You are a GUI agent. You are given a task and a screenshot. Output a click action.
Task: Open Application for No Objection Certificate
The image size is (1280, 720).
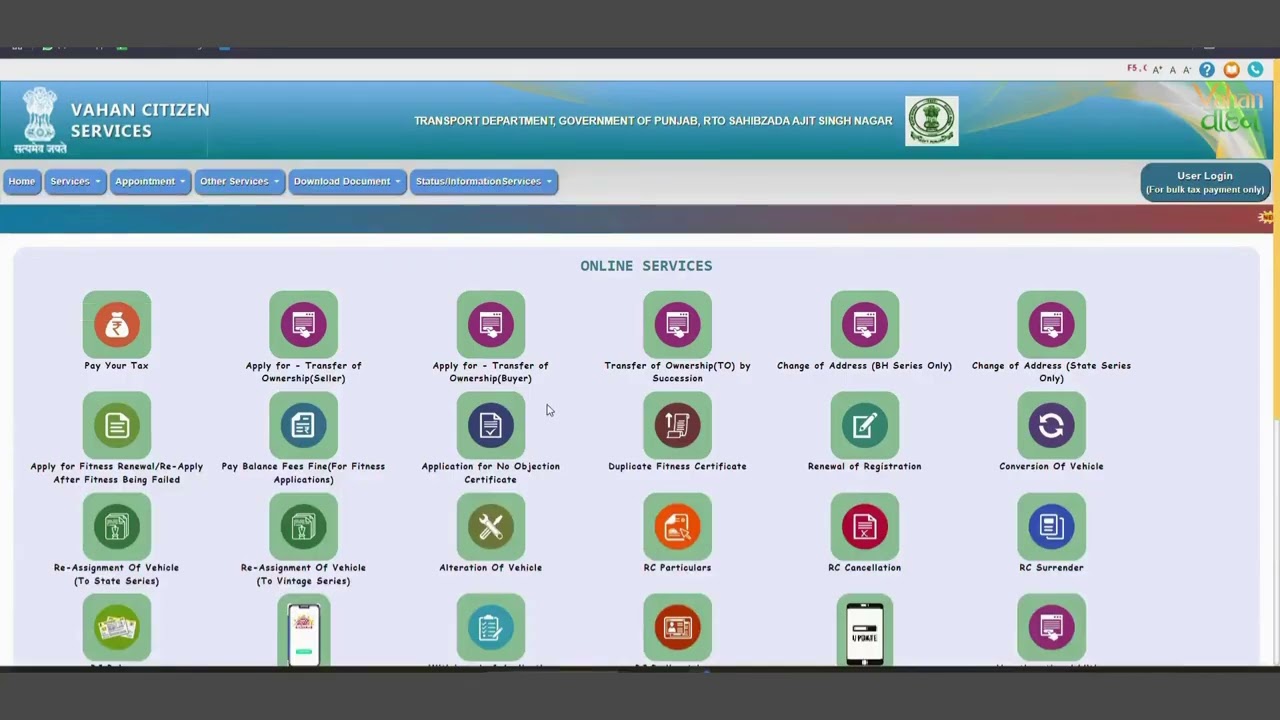tap(490, 426)
